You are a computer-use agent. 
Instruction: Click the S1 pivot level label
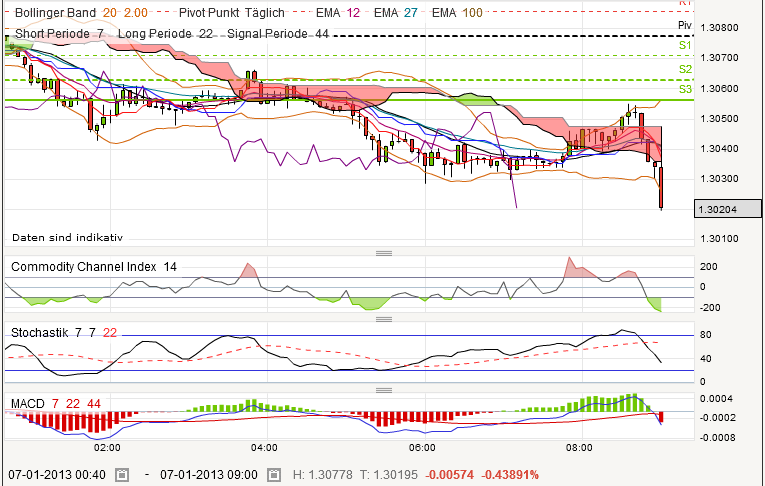coord(685,45)
